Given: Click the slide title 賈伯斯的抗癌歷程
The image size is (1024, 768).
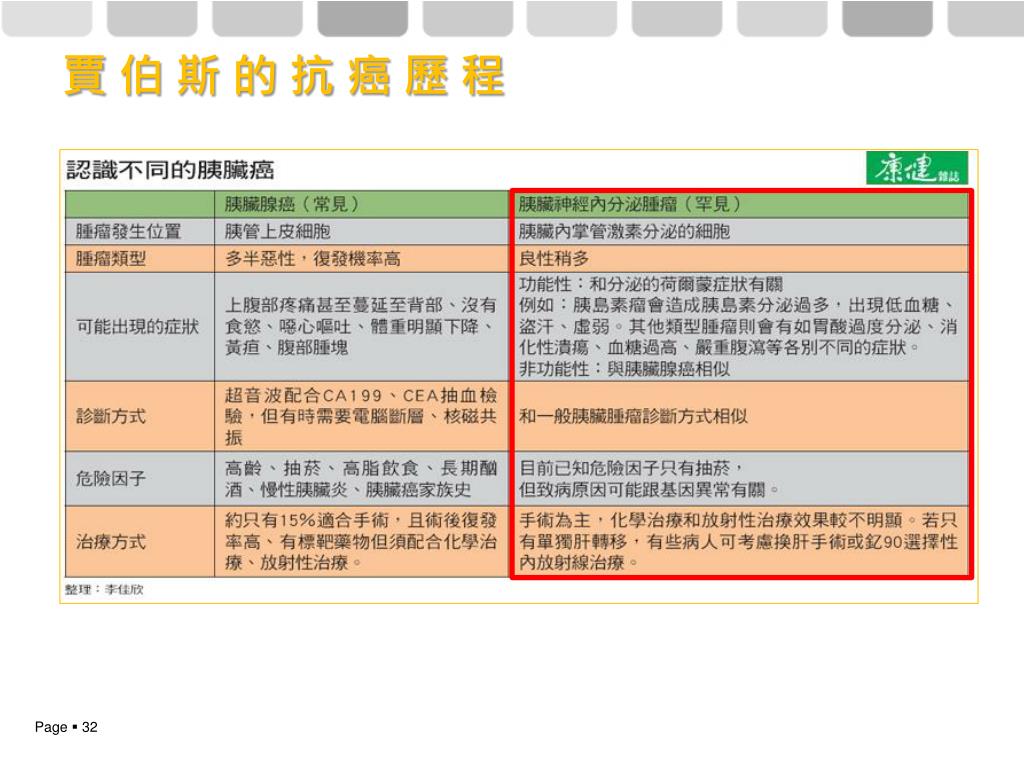Looking at the screenshot, I should [285, 76].
